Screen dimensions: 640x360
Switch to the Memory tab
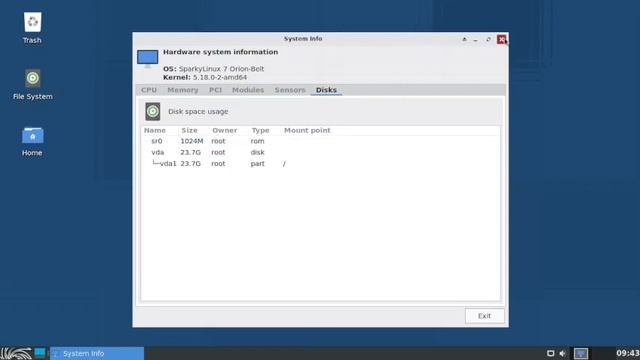(182, 90)
